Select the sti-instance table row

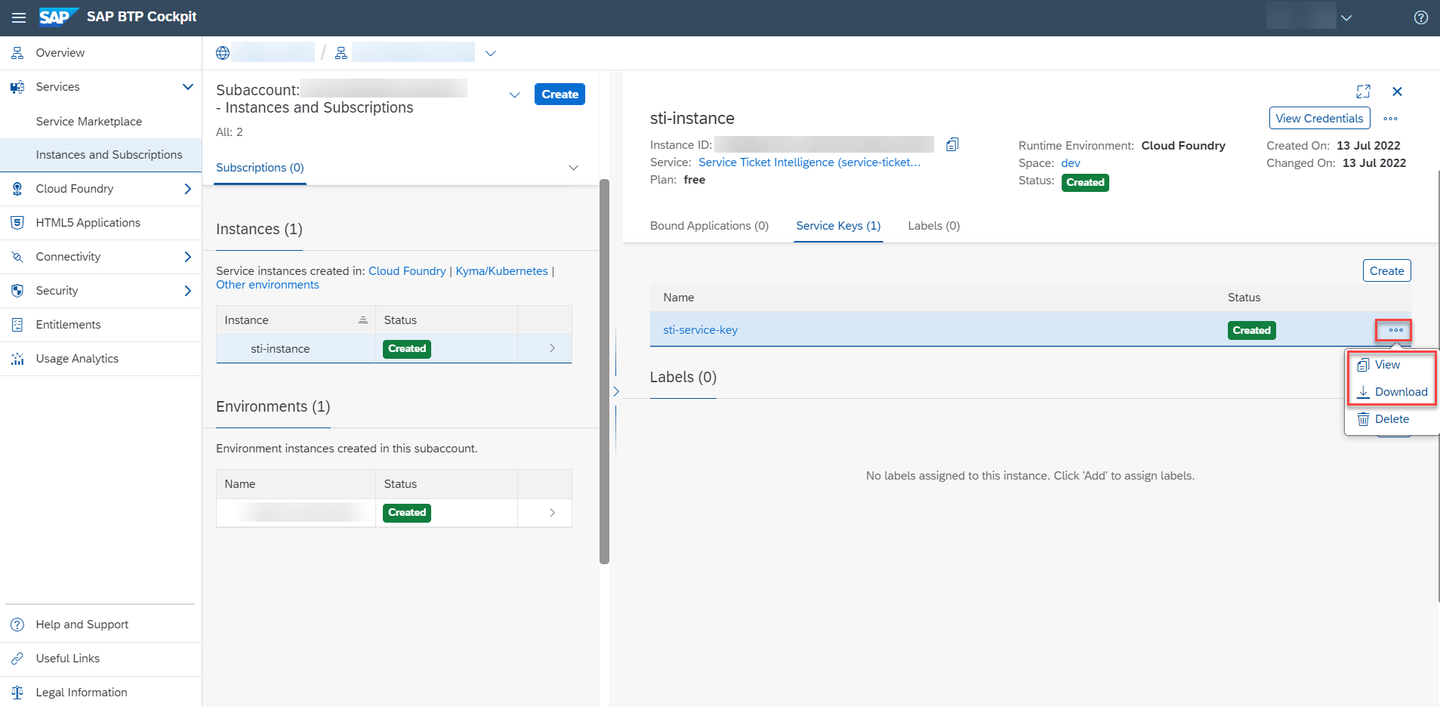click(394, 349)
